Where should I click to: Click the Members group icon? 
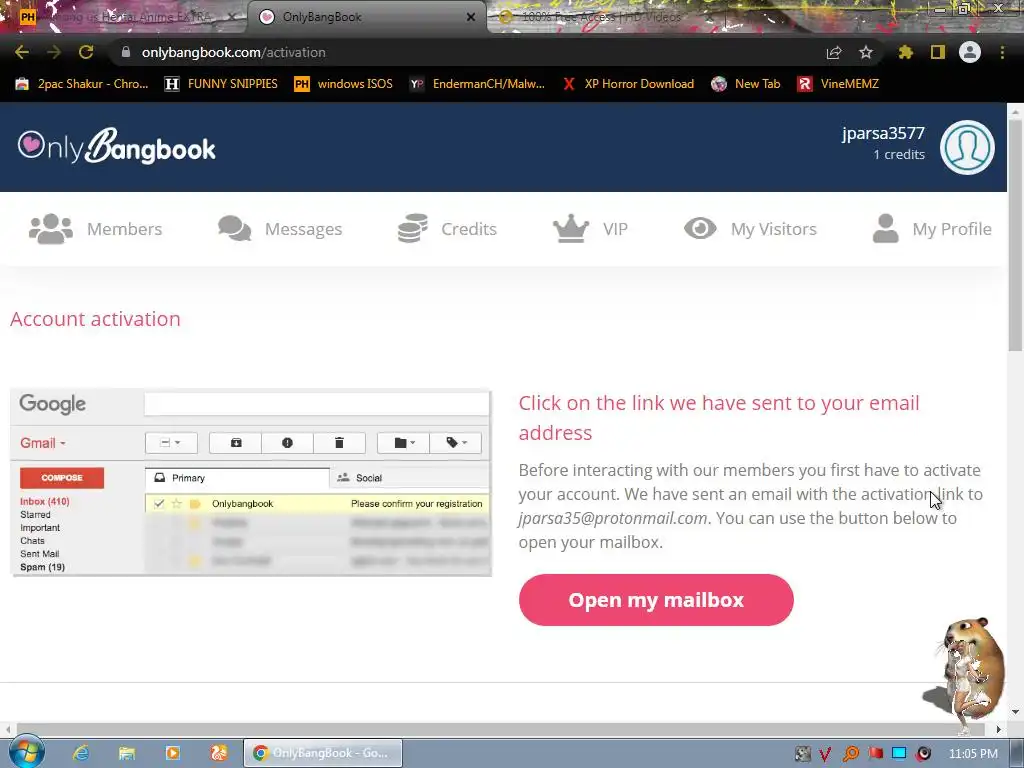(51, 229)
